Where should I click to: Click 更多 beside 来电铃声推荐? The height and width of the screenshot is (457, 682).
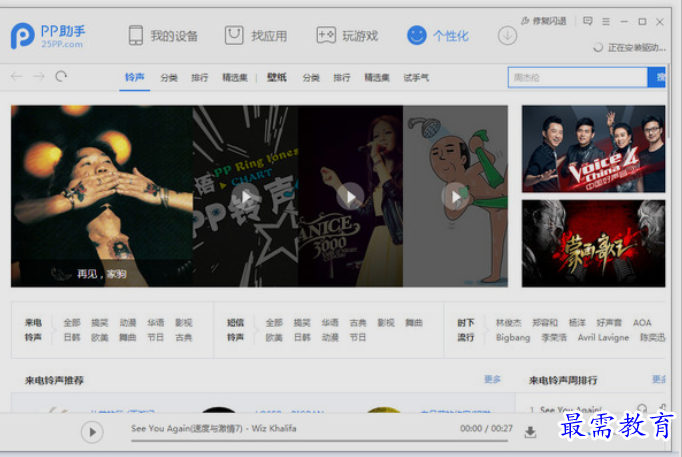coord(492,379)
